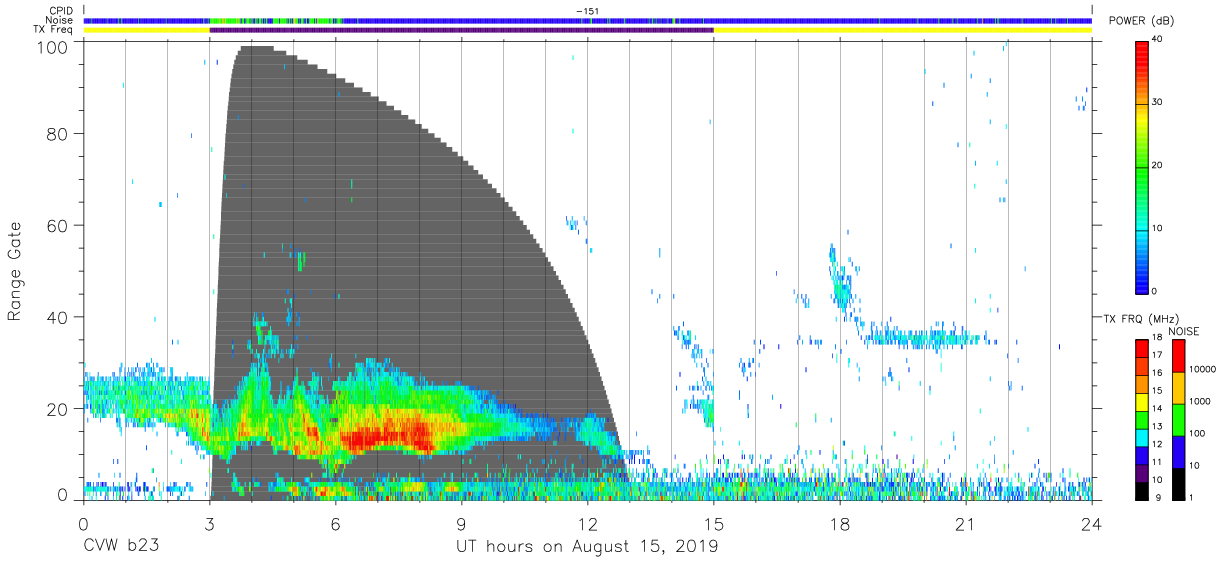Image resolution: width=1228 pixels, height=567 pixels.
Task: Click x-axis tick label '3'
Action: click(209, 524)
